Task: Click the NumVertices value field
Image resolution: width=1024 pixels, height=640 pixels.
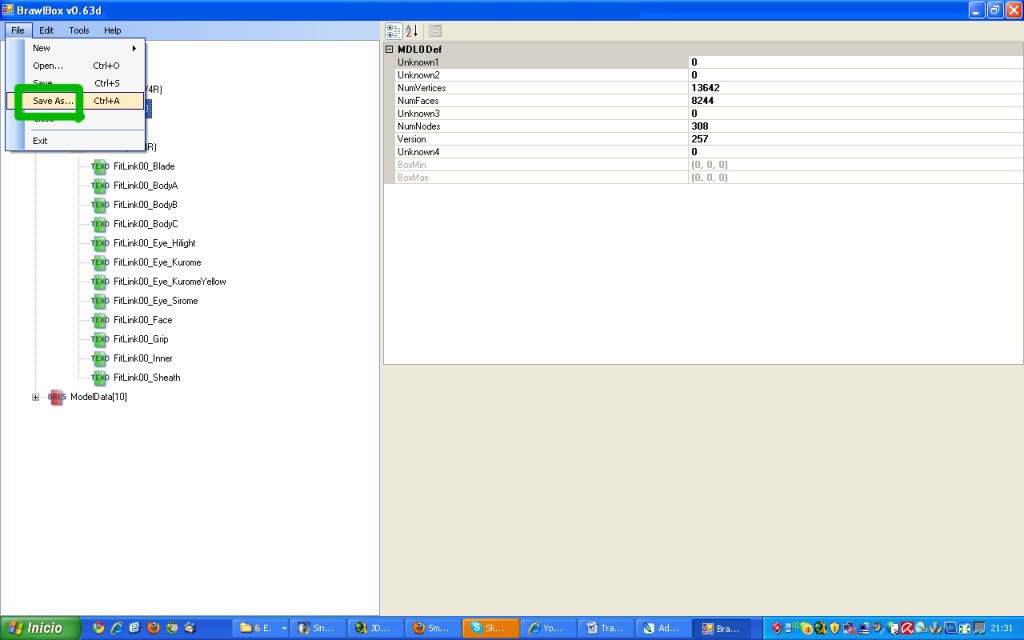Action: point(850,88)
